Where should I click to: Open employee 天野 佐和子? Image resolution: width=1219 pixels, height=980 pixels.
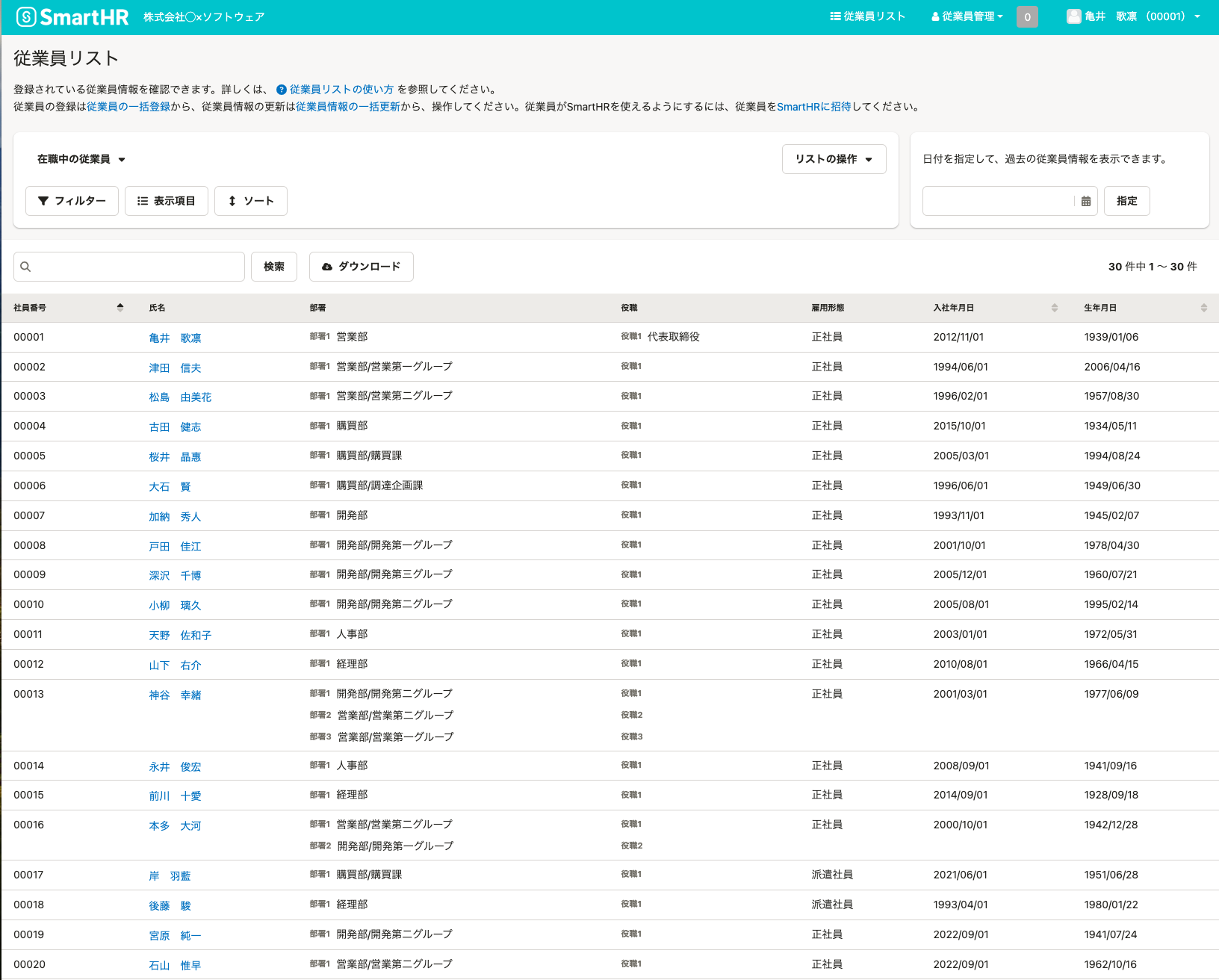point(180,636)
